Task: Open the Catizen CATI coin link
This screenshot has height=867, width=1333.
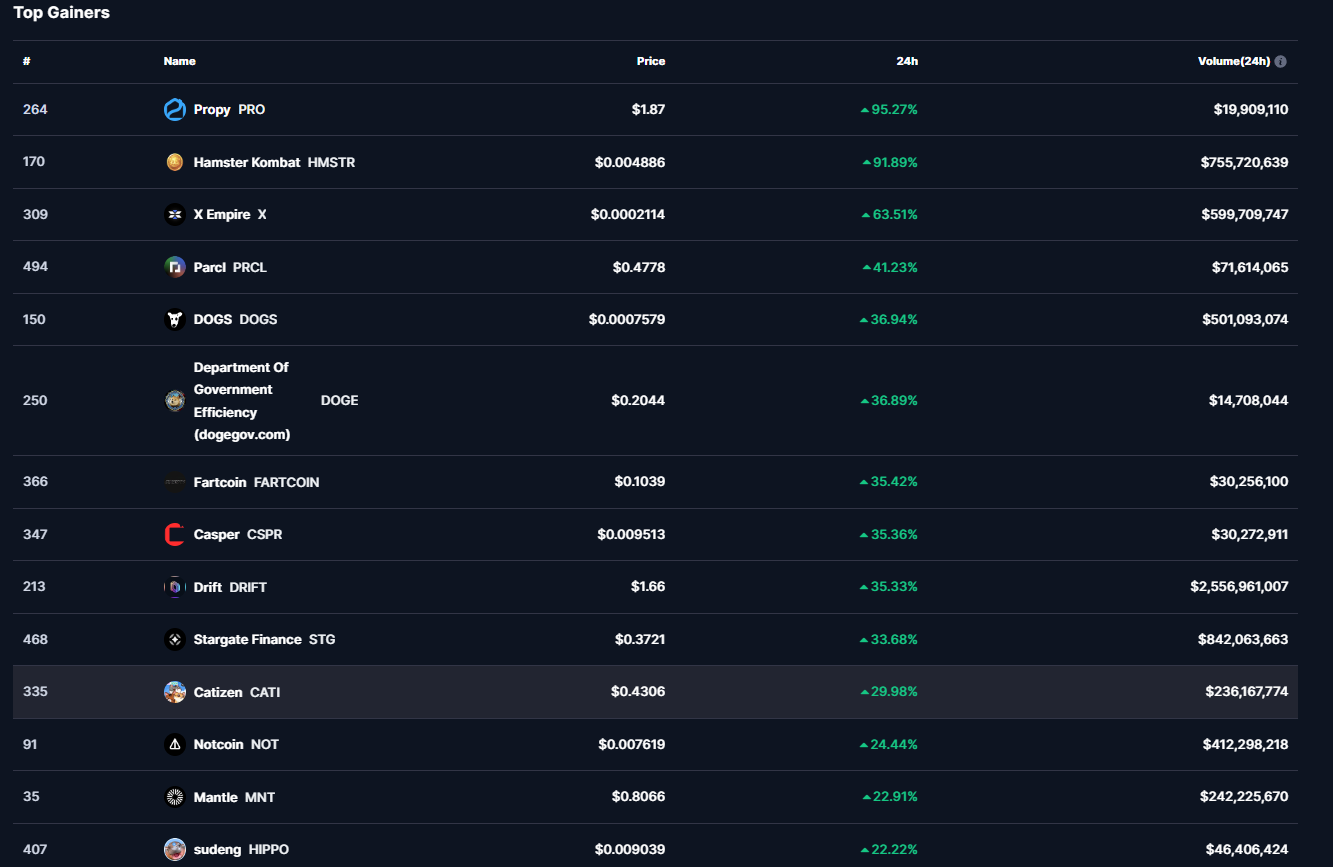Action: click(236, 692)
